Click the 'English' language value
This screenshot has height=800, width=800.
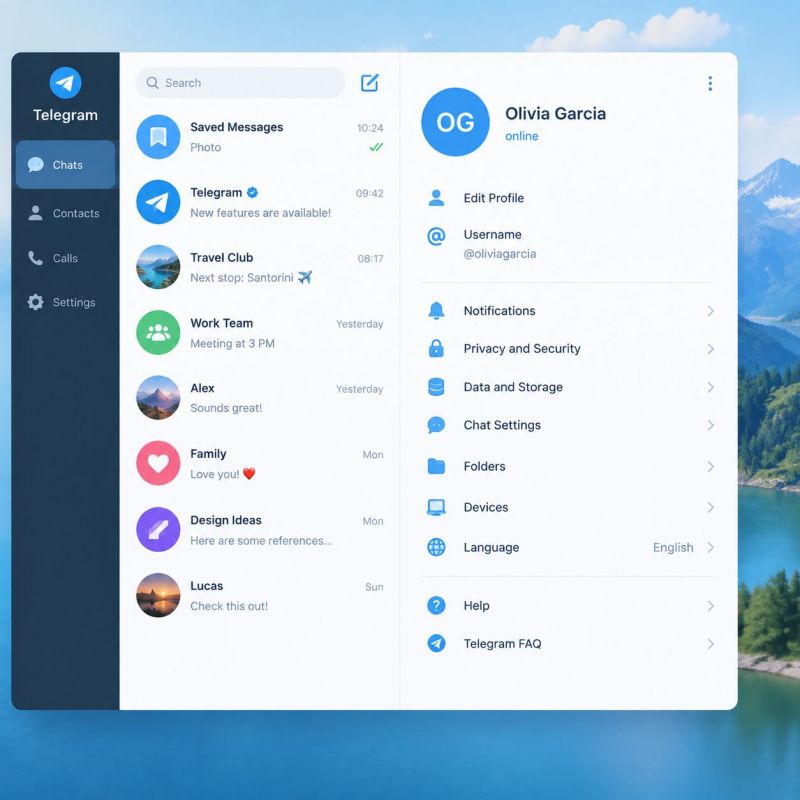coord(673,547)
